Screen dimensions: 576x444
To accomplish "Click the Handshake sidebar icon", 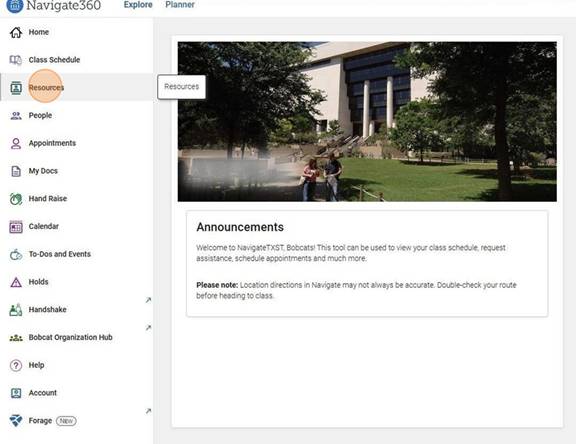I will tap(16, 310).
